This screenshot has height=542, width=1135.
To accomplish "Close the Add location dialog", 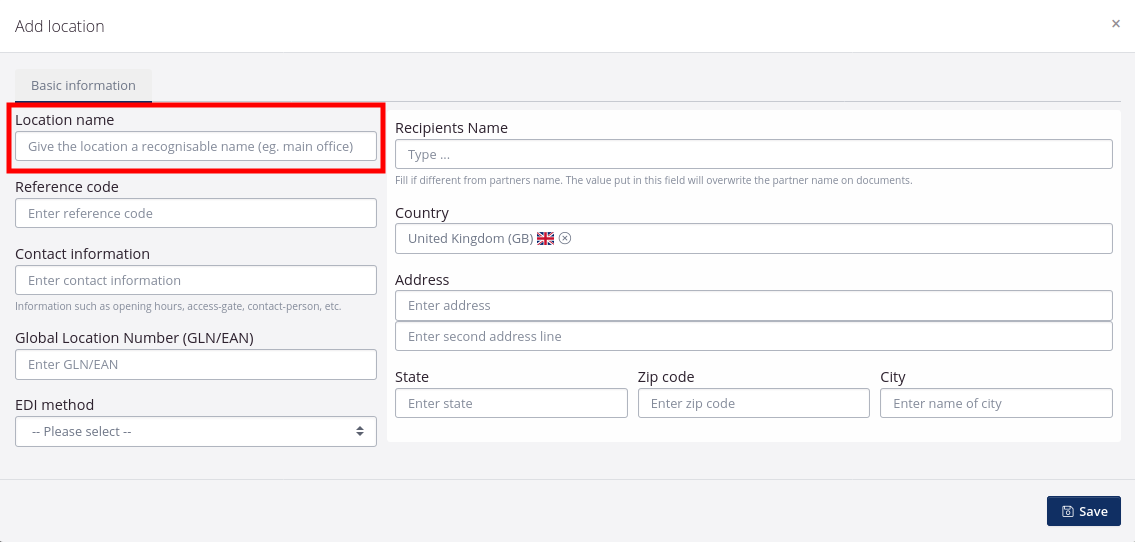I will [1116, 24].
